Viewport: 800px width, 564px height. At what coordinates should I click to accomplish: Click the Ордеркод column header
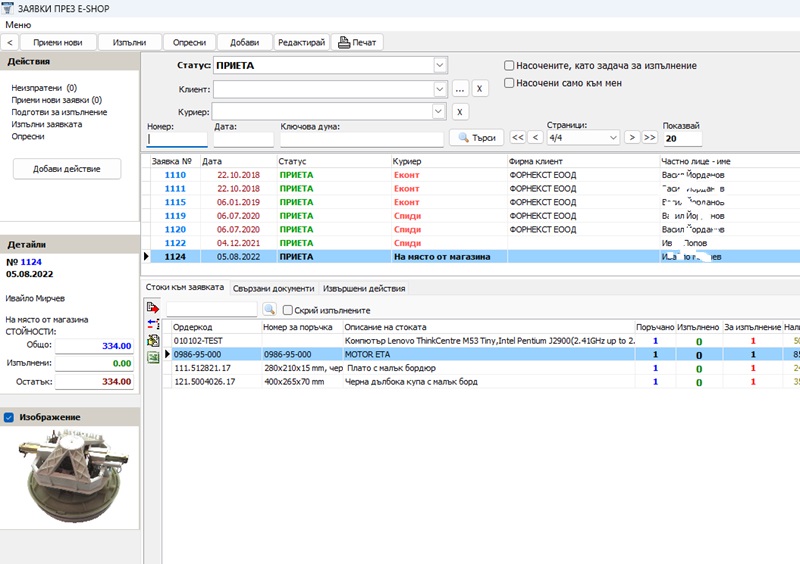point(216,327)
